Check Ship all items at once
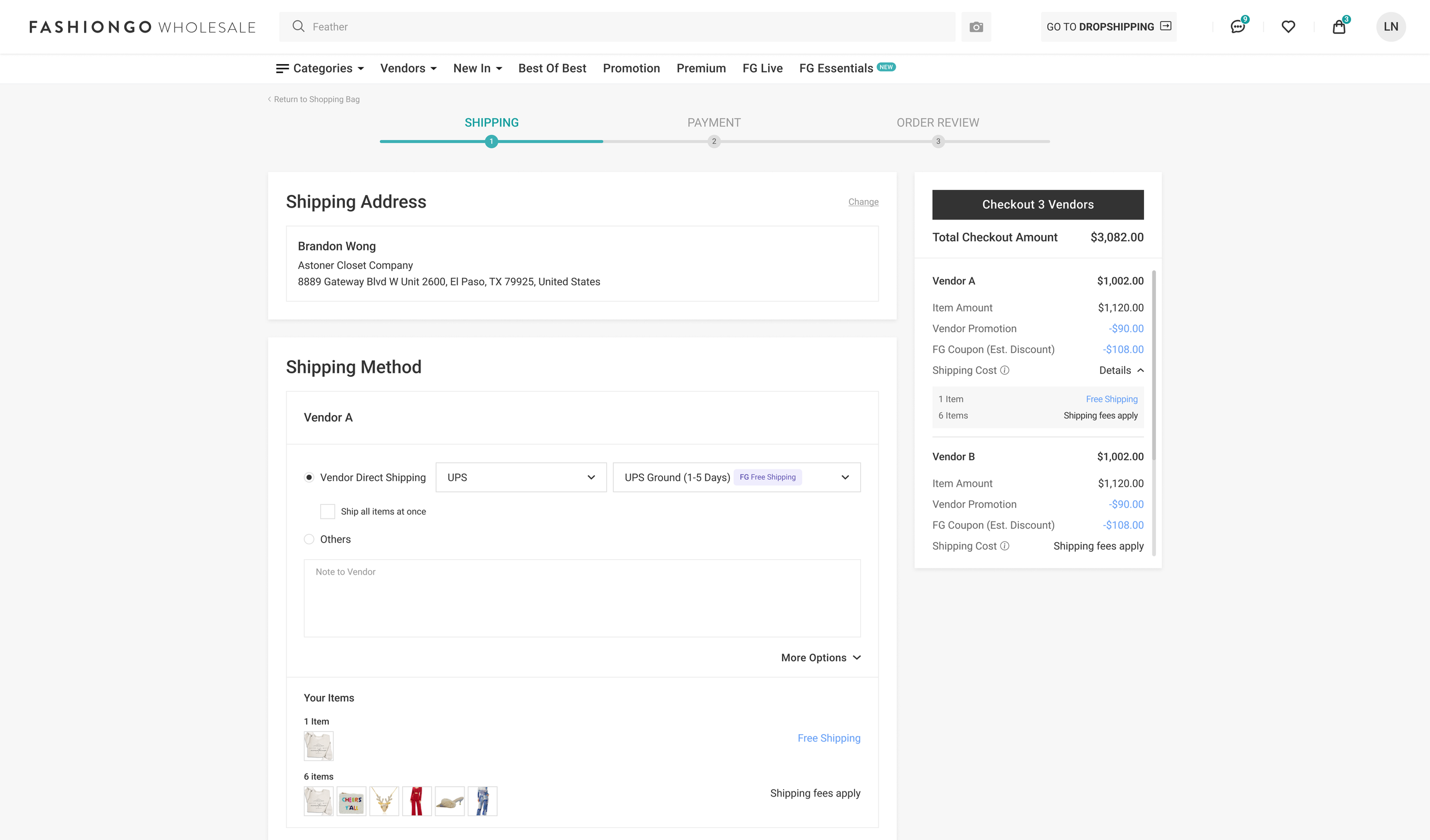The image size is (1430, 840). [x=327, y=512]
